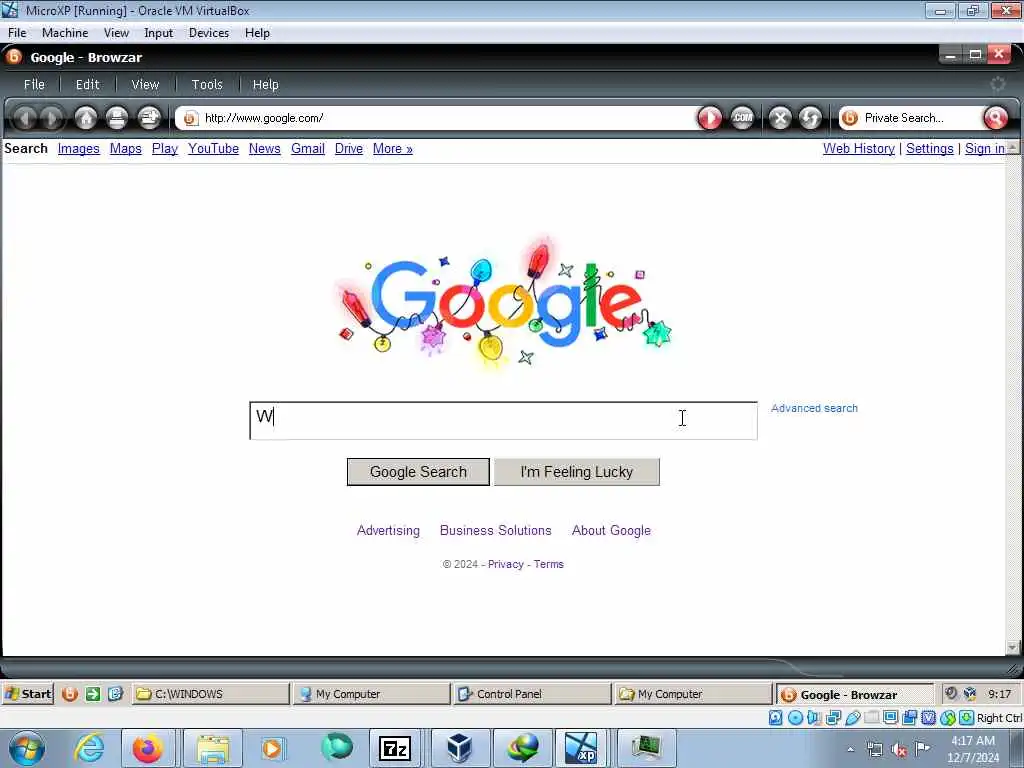Open the Images link on Google
Viewport: 1024px width, 768px height.
(78, 149)
